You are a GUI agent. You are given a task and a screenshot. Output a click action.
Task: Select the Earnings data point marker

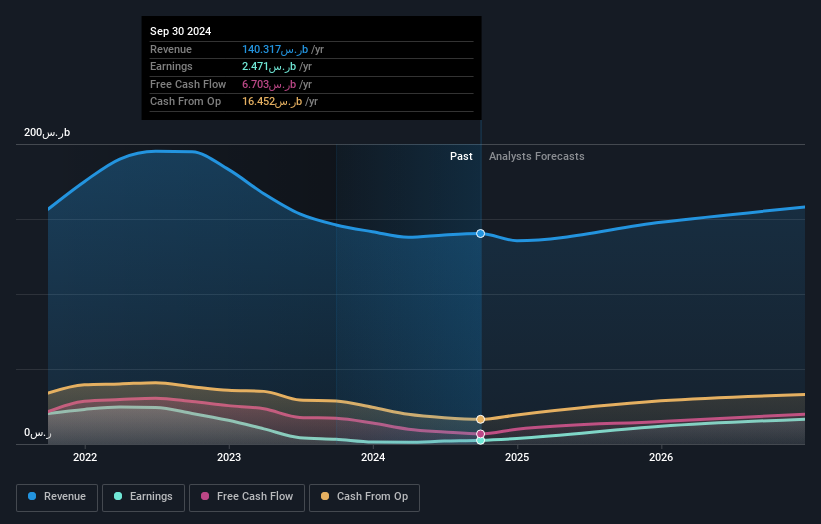coord(480,441)
